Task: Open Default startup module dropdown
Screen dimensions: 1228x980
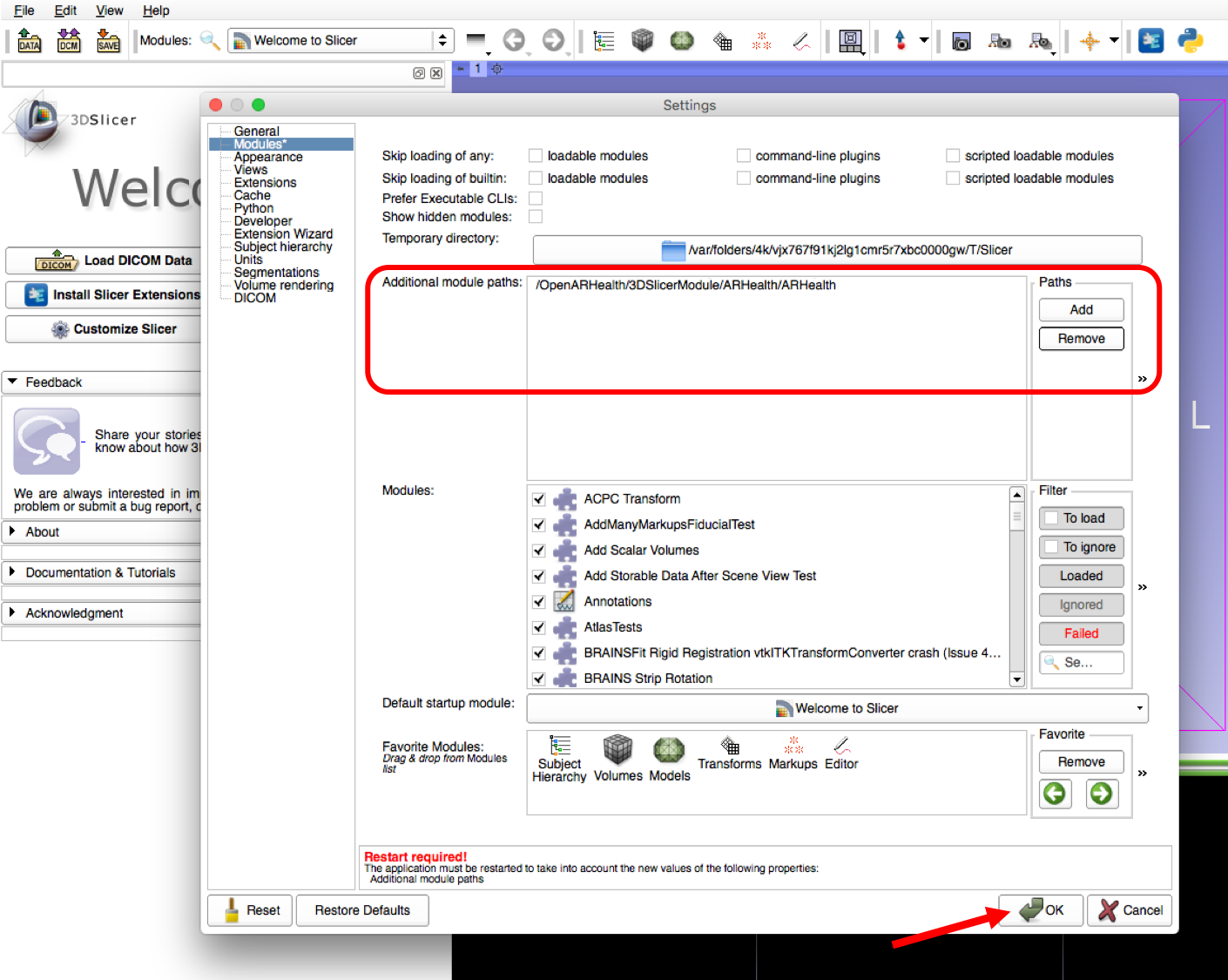Action: click(x=837, y=708)
